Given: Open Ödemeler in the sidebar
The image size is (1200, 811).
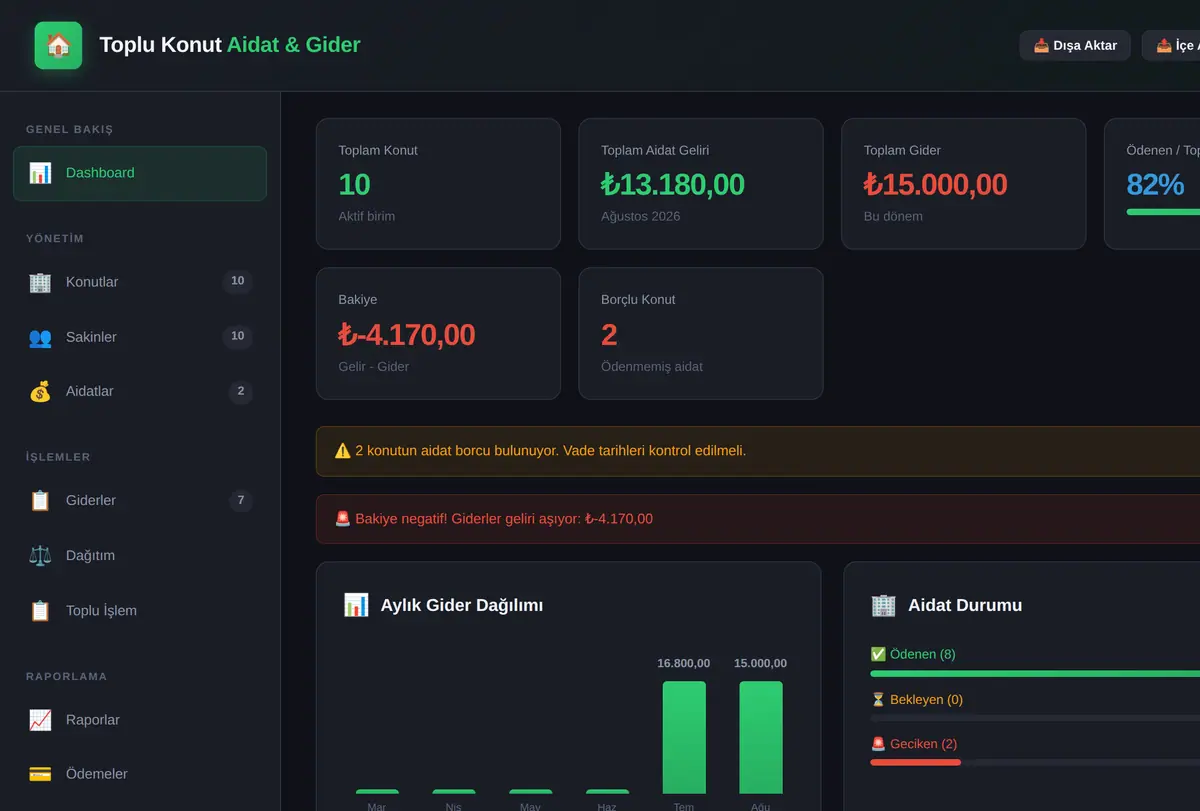Looking at the screenshot, I should click(x=140, y=774).
